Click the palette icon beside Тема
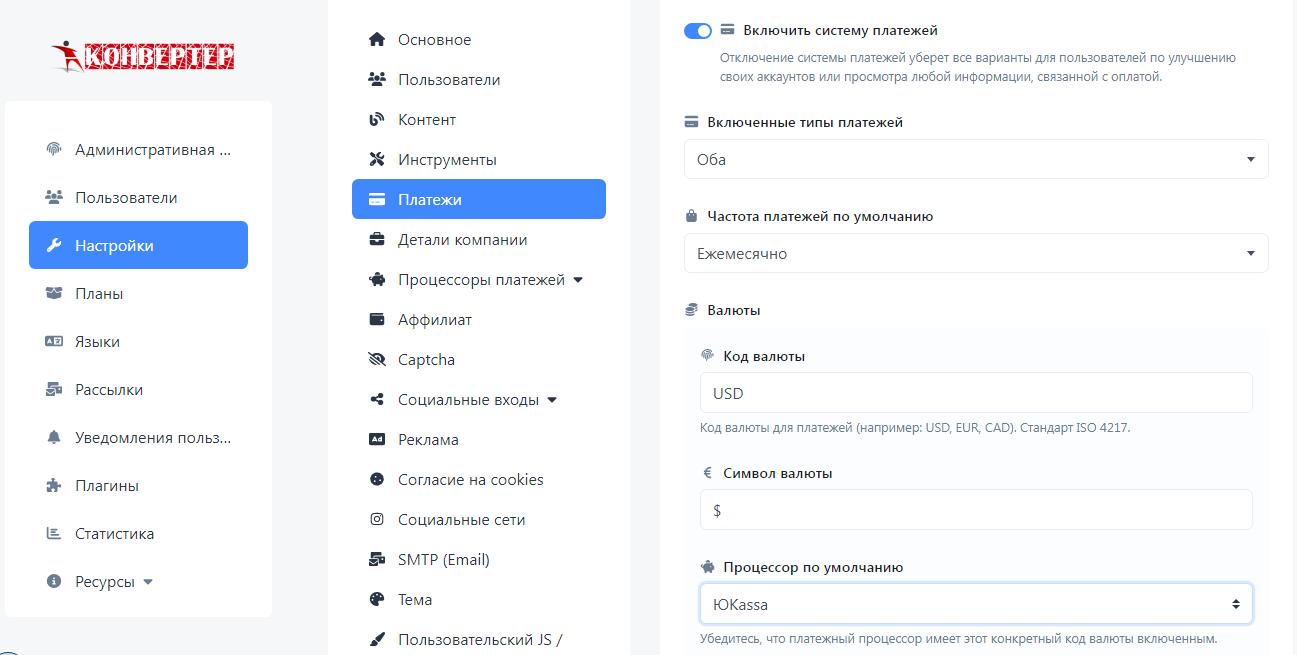The height and width of the screenshot is (655, 1297). pos(377,600)
